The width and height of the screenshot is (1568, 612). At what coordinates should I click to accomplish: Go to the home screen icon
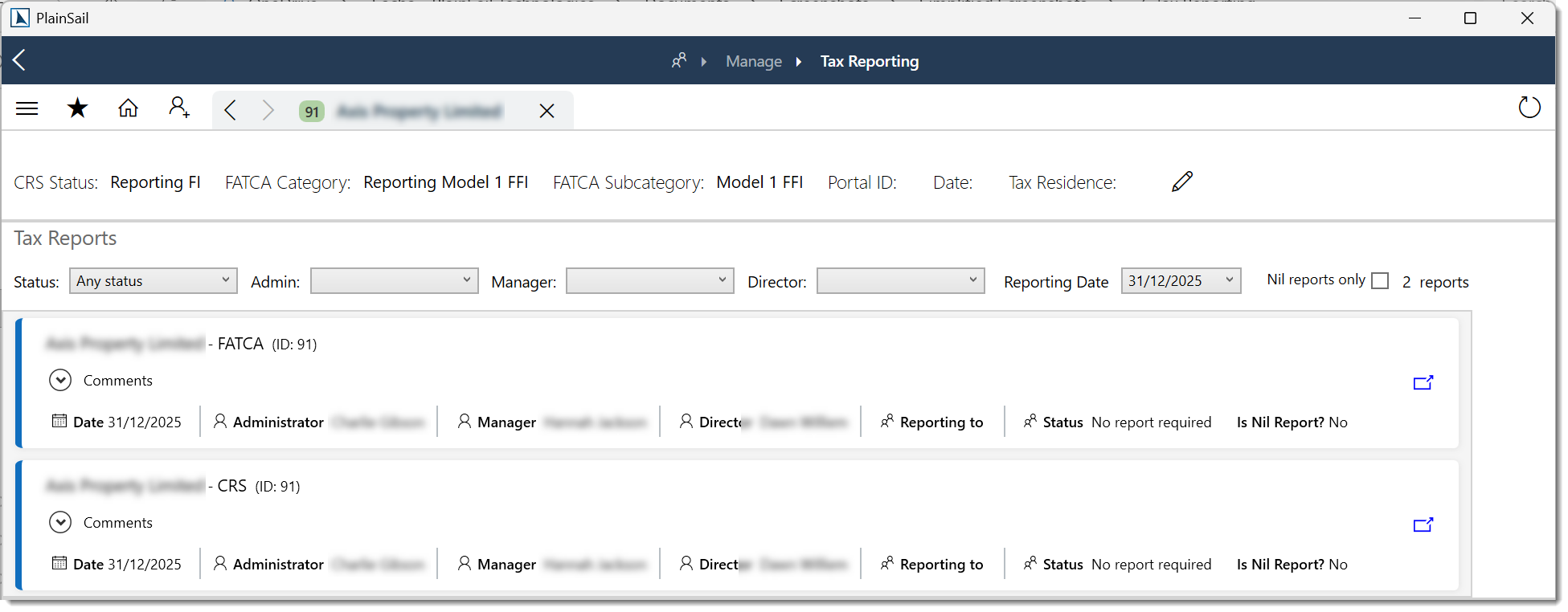pyautogui.click(x=128, y=108)
